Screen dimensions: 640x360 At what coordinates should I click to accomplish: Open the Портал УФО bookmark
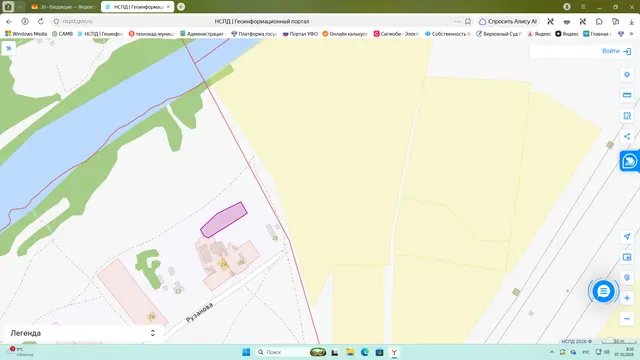click(x=300, y=34)
